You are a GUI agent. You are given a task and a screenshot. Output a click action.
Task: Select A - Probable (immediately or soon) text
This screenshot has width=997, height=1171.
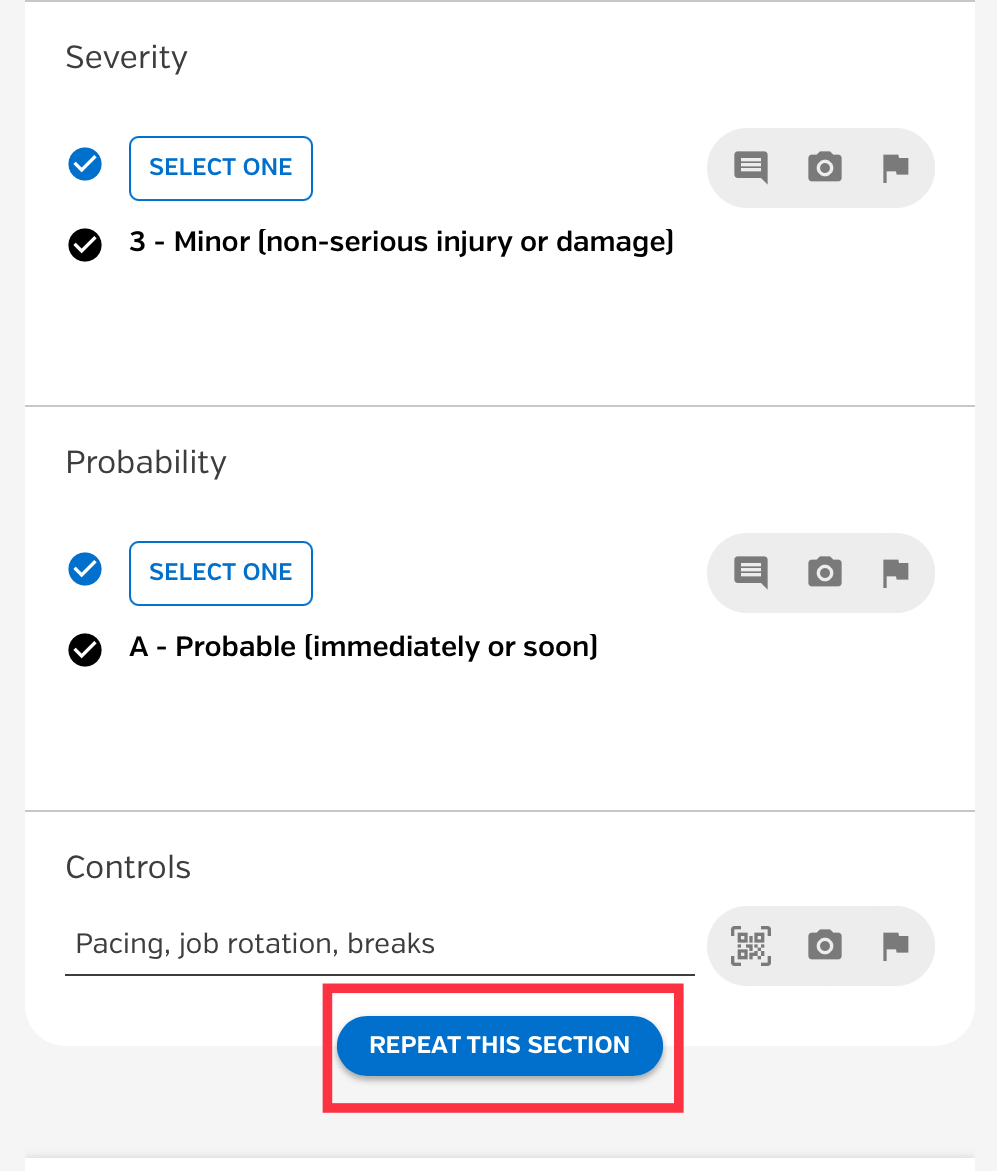pos(364,647)
